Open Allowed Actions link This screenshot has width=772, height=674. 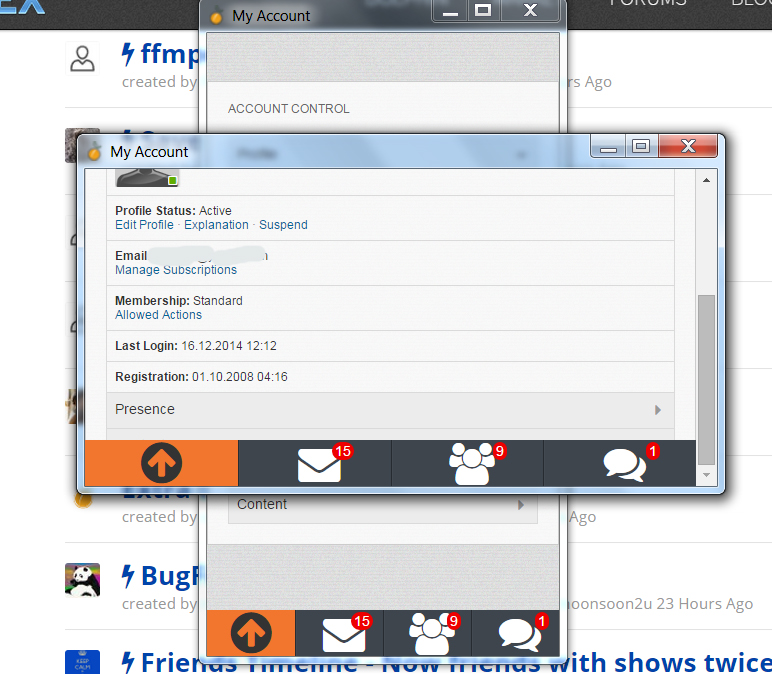[158, 315]
